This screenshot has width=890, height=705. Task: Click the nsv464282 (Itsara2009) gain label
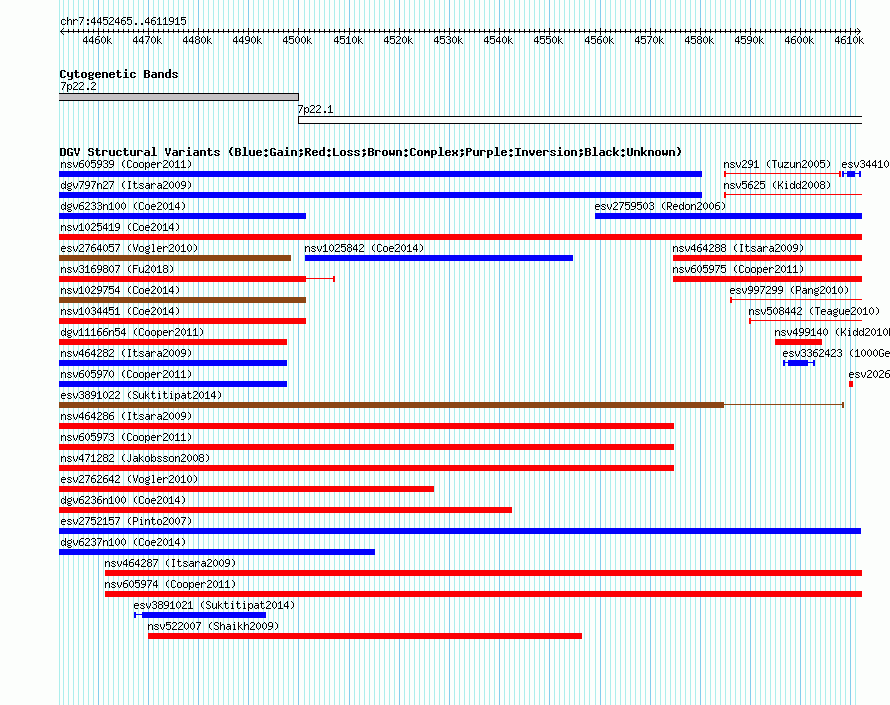[126, 353]
